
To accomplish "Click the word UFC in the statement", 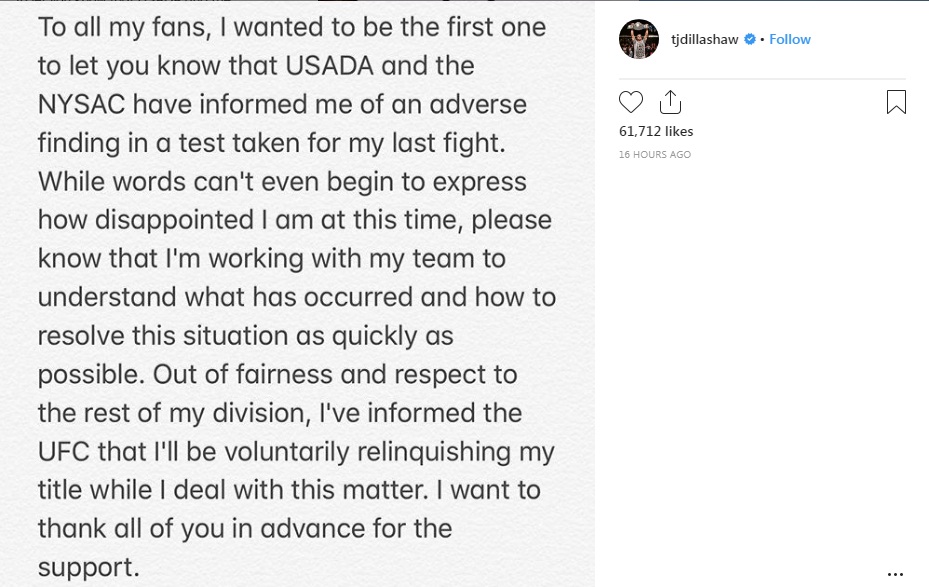I will (64, 451).
